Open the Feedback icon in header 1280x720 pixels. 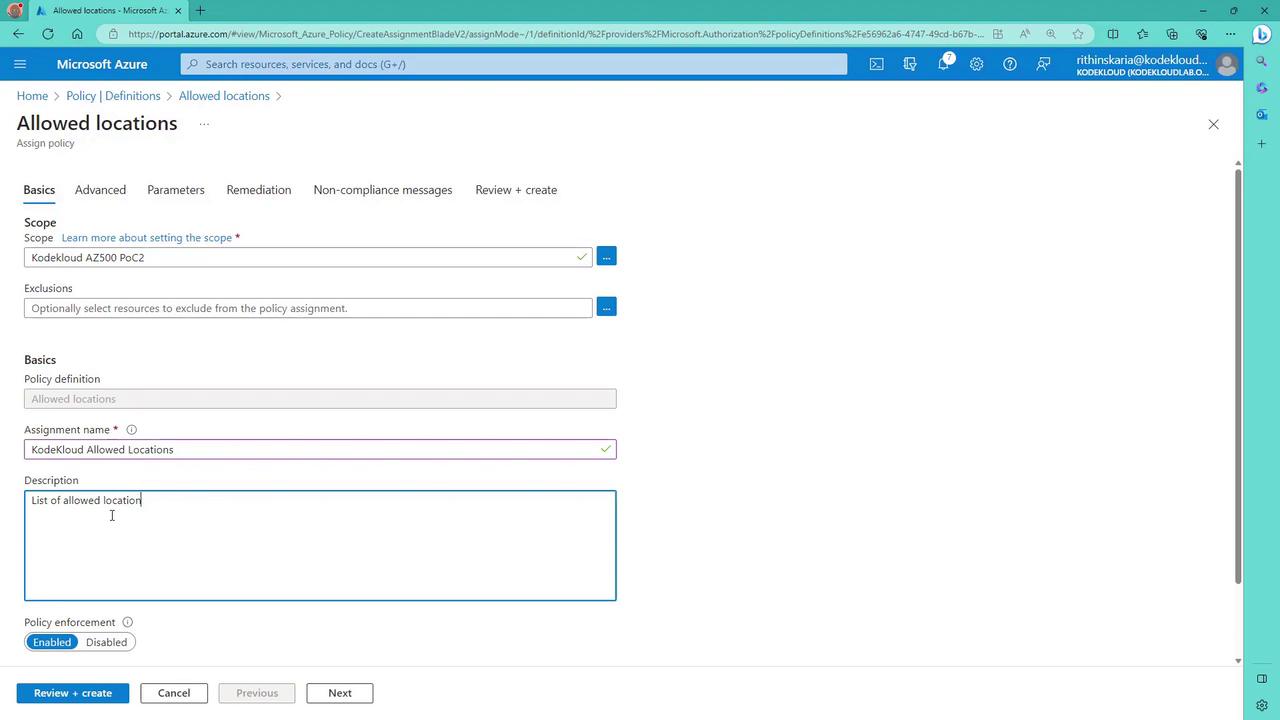[1043, 64]
